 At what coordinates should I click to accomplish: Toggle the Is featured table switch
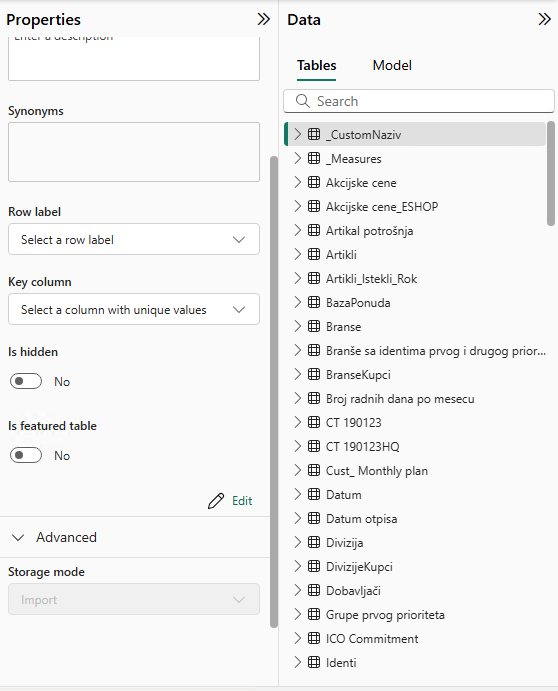click(26, 455)
